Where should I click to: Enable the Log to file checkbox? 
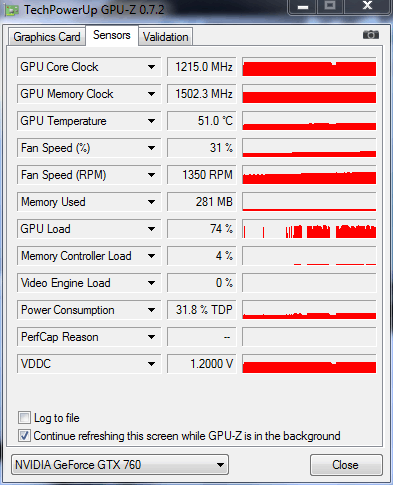(x=24, y=417)
